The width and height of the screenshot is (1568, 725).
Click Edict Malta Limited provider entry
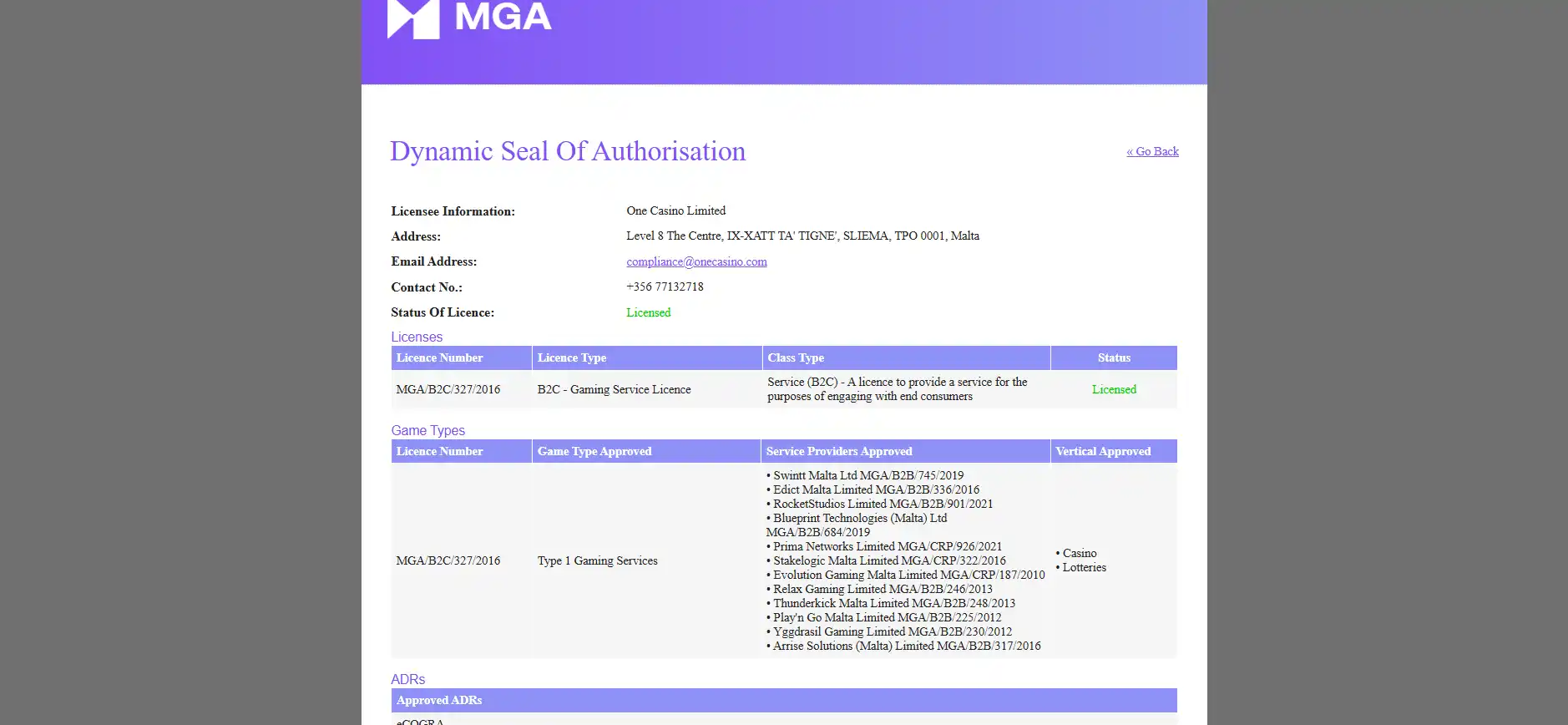tap(873, 489)
